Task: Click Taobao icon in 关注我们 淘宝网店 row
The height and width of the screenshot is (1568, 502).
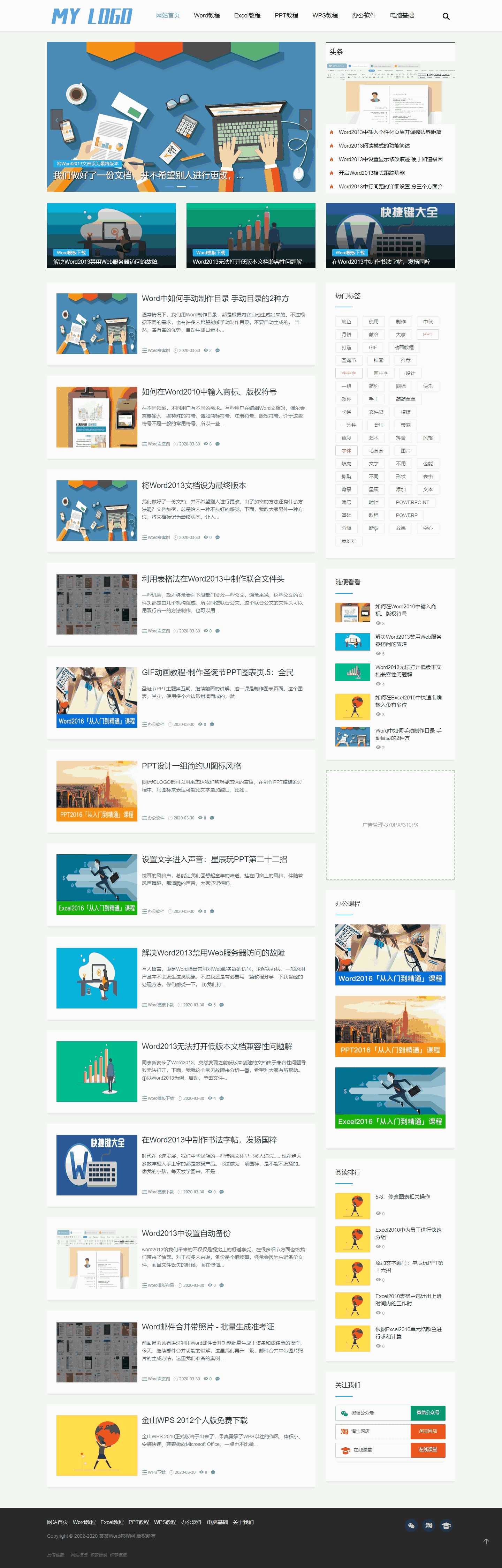Action: pyautogui.click(x=344, y=1431)
